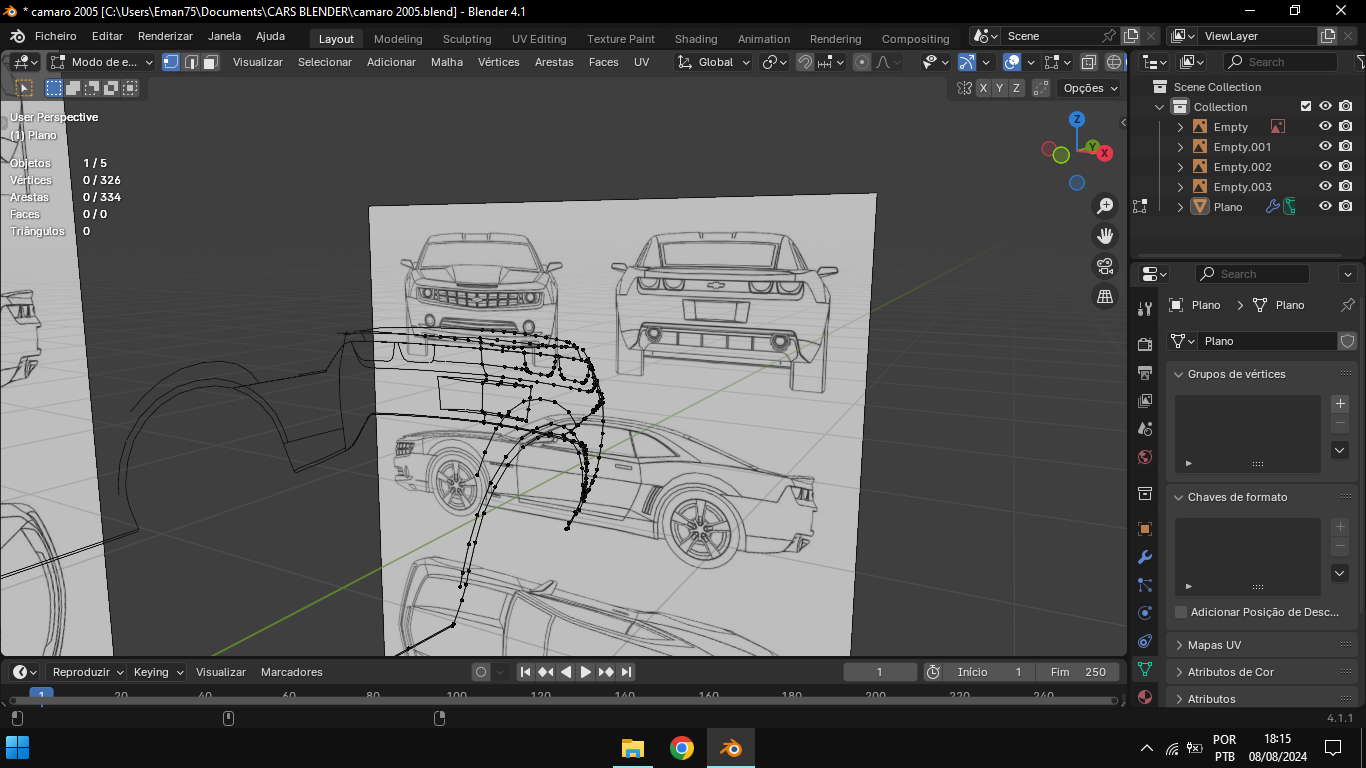The height and width of the screenshot is (768, 1366).
Task: Open the Modifiers wrench properties tab
Action: (1145, 557)
